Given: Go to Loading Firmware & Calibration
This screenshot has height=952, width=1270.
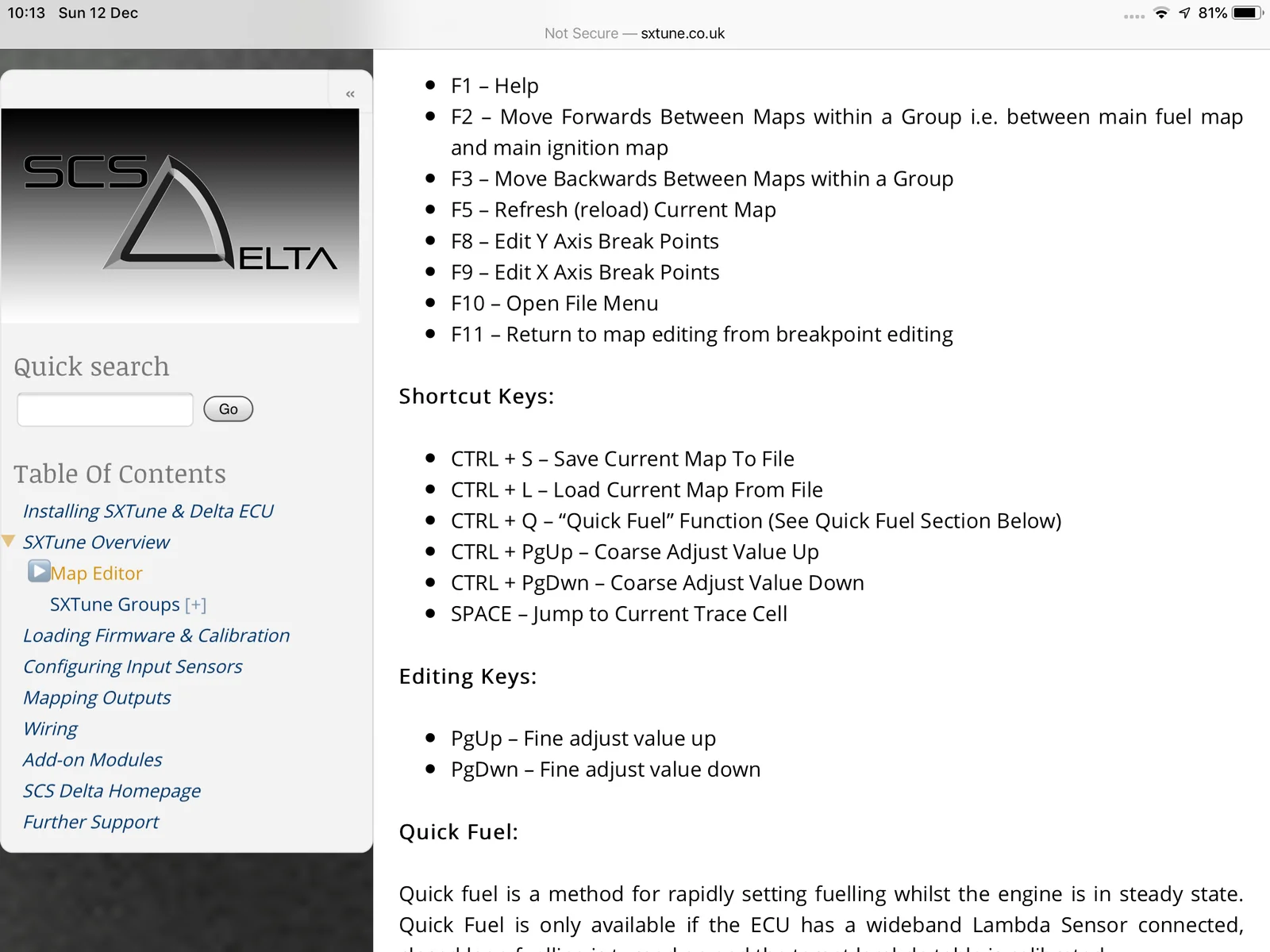Looking at the screenshot, I should point(156,636).
